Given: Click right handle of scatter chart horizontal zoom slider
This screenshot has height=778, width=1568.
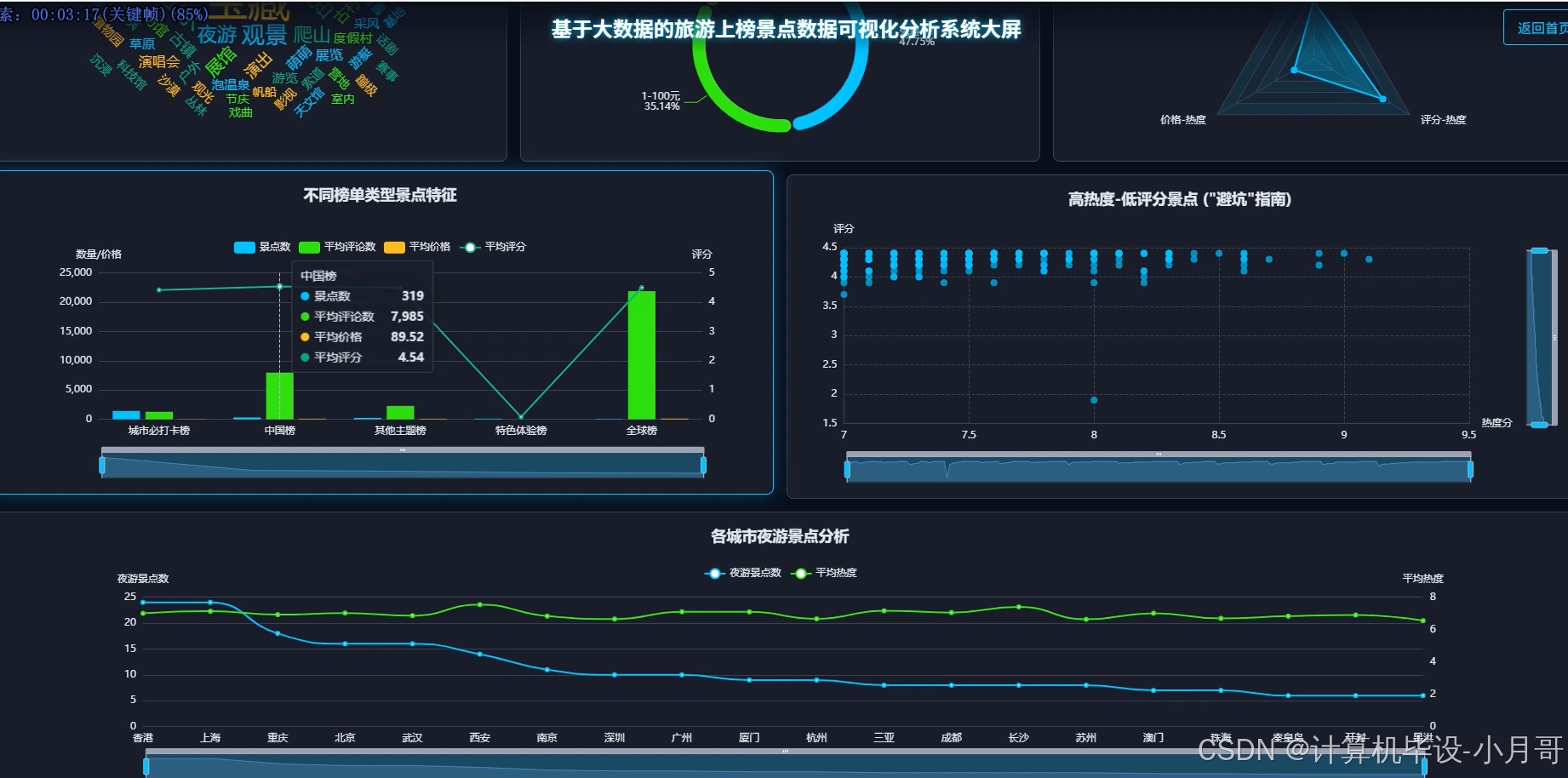Looking at the screenshot, I should pyautogui.click(x=1470, y=469).
